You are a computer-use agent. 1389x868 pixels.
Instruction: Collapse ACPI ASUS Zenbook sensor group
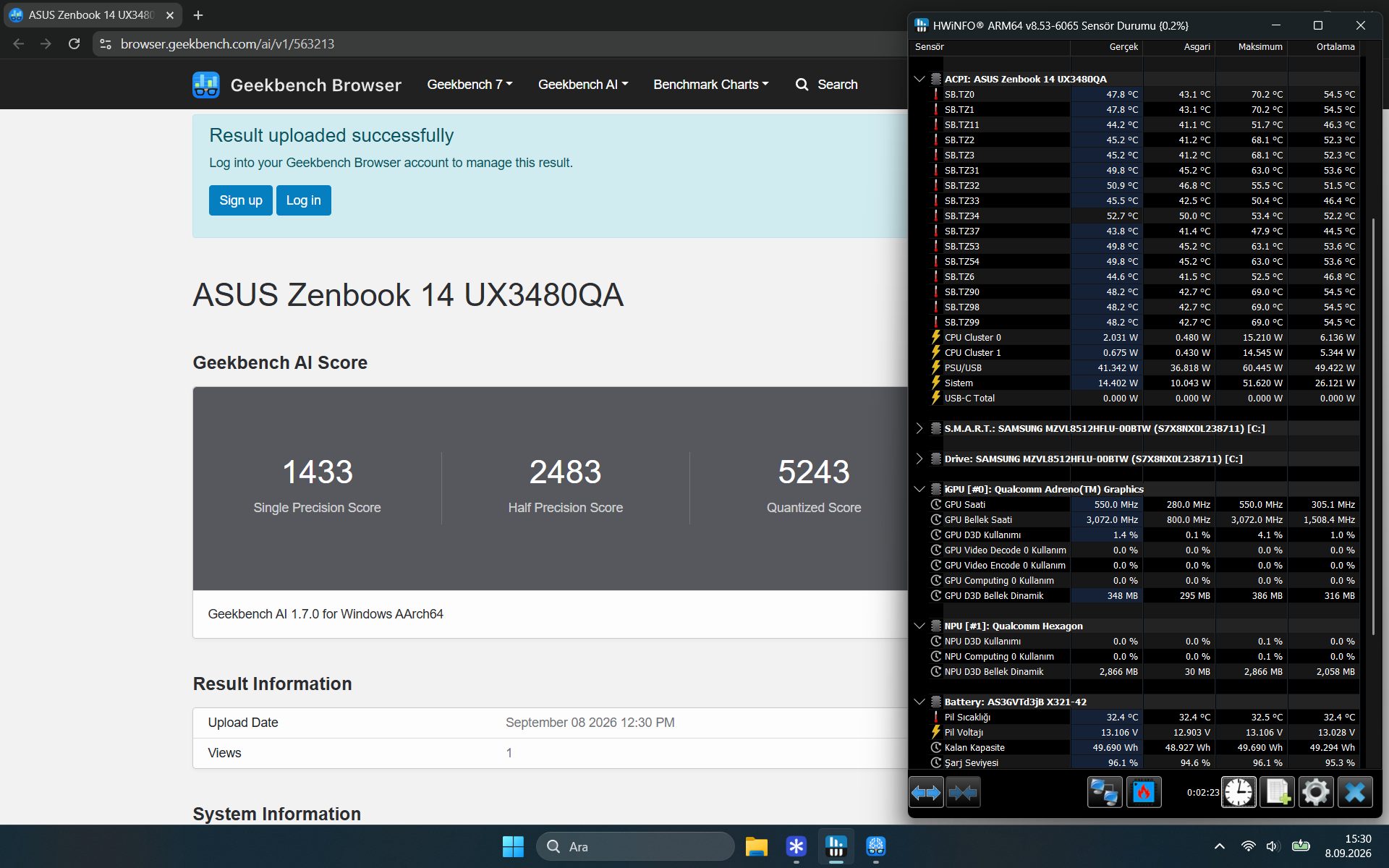tap(919, 79)
